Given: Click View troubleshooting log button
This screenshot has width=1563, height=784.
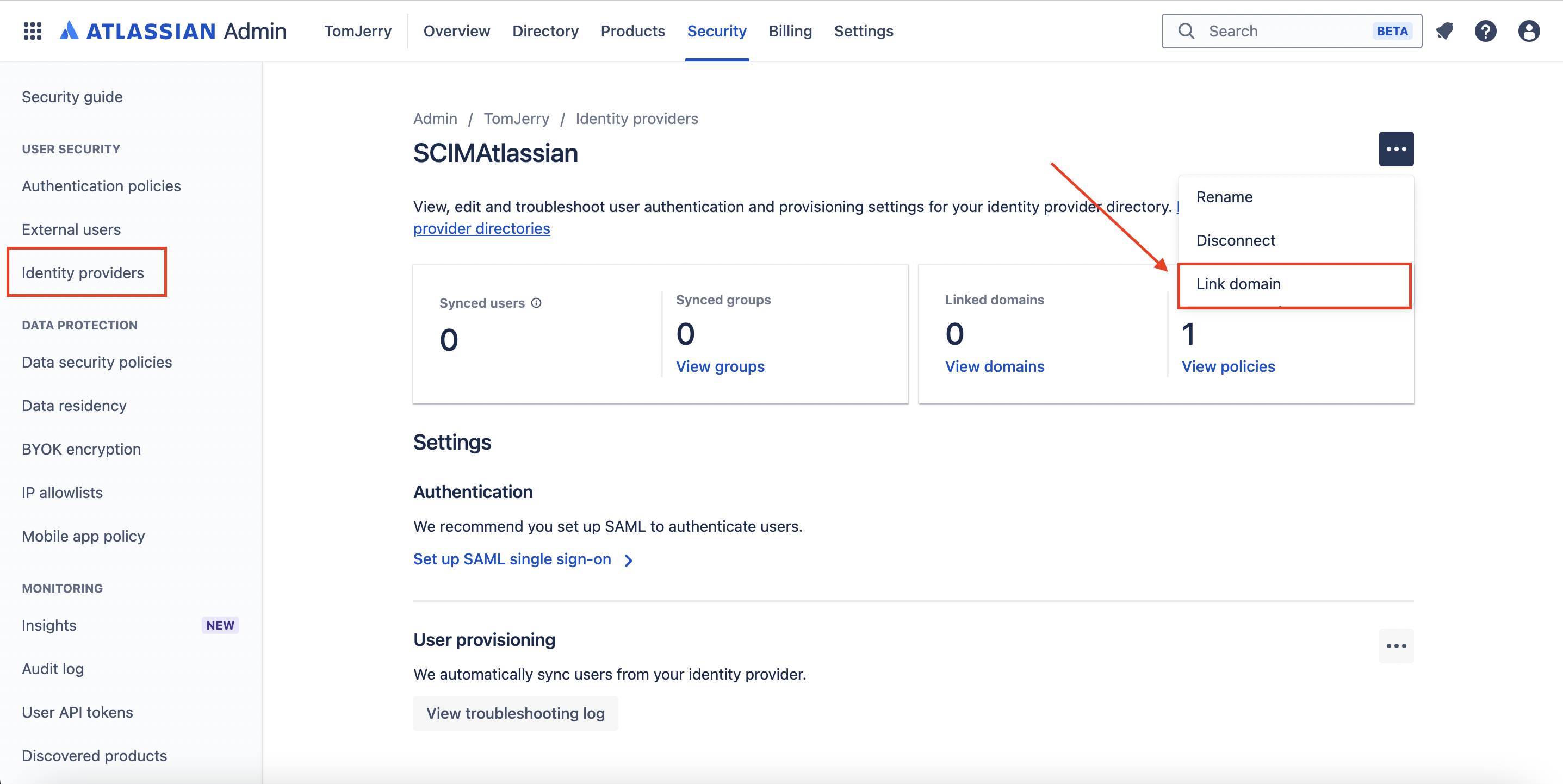Looking at the screenshot, I should (x=515, y=713).
